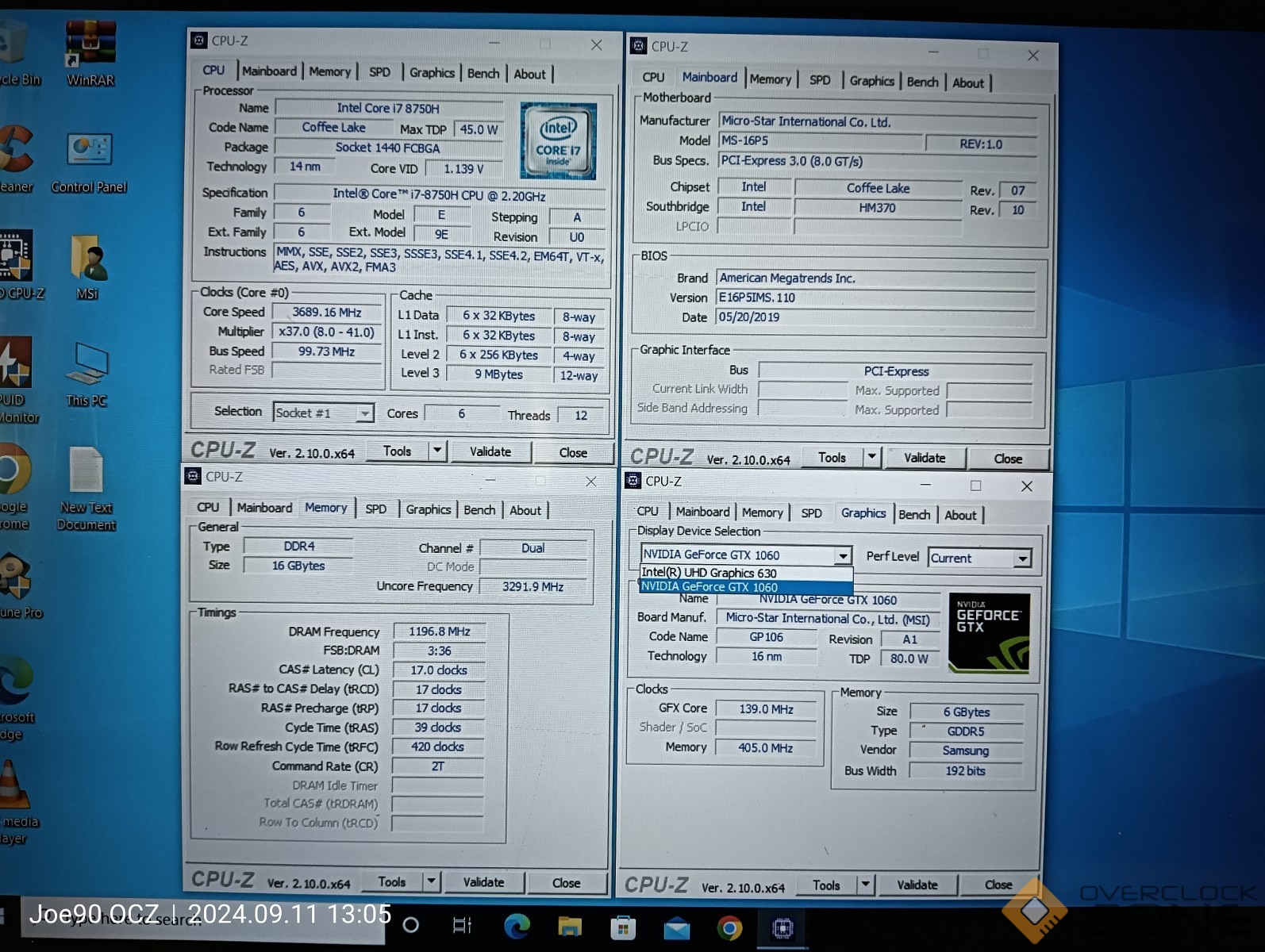Click Southbridge value HM370
Image resolution: width=1265 pixels, height=952 pixels.
point(878,208)
